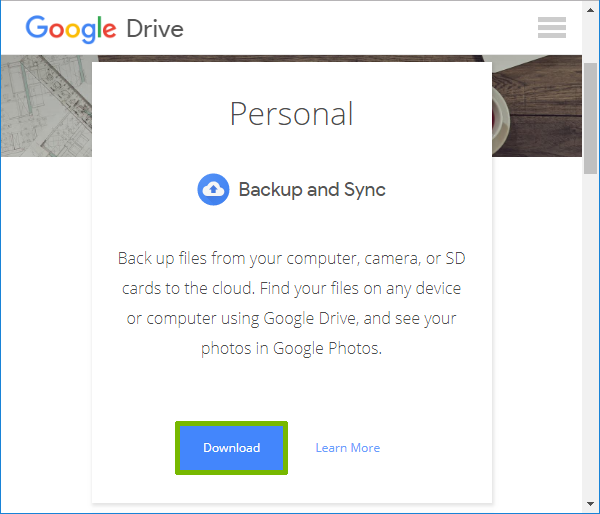
Task: Click the scrollbar down arrow
Action: click(x=590, y=504)
